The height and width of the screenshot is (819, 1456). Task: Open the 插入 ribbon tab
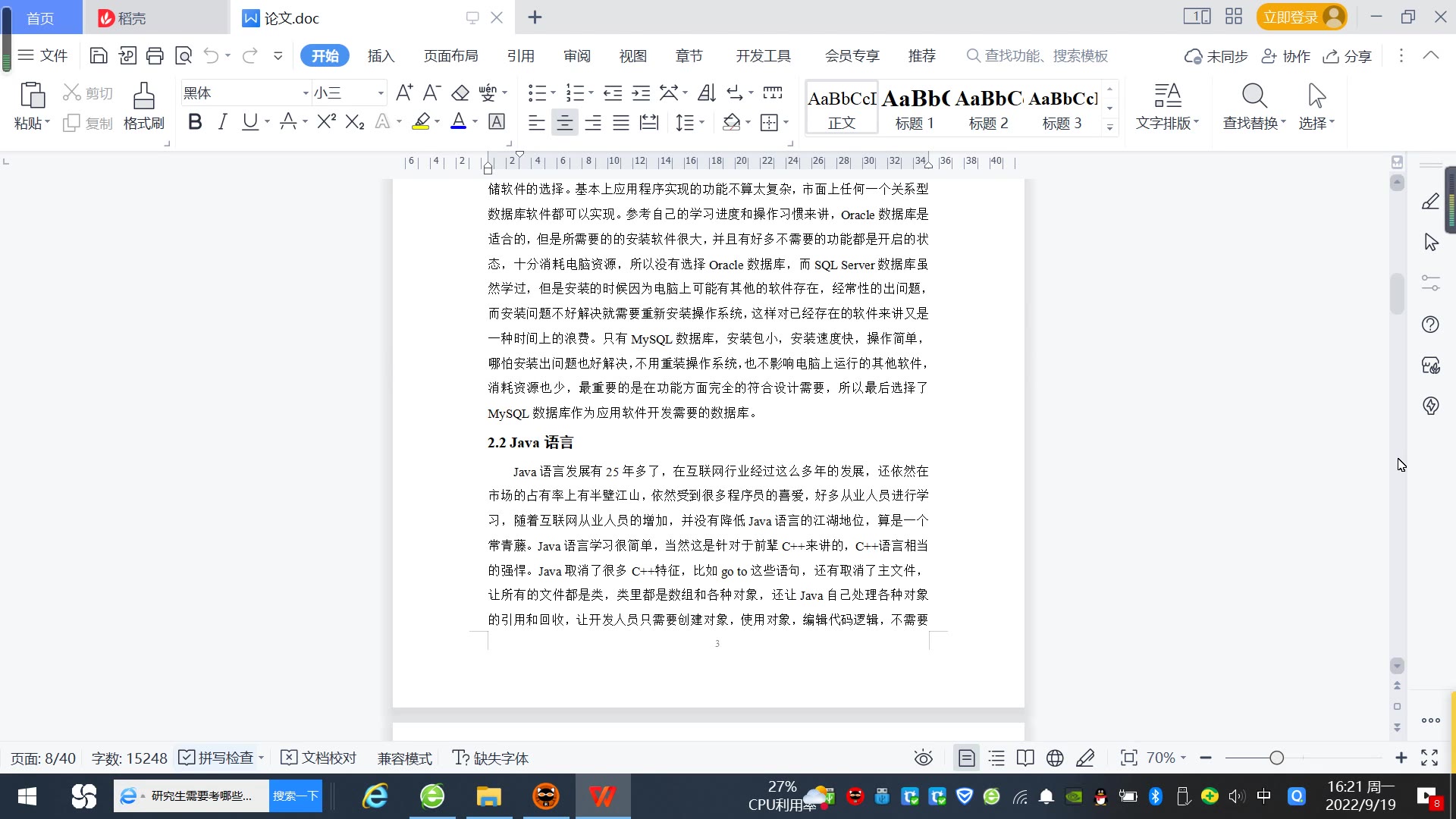(x=381, y=56)
